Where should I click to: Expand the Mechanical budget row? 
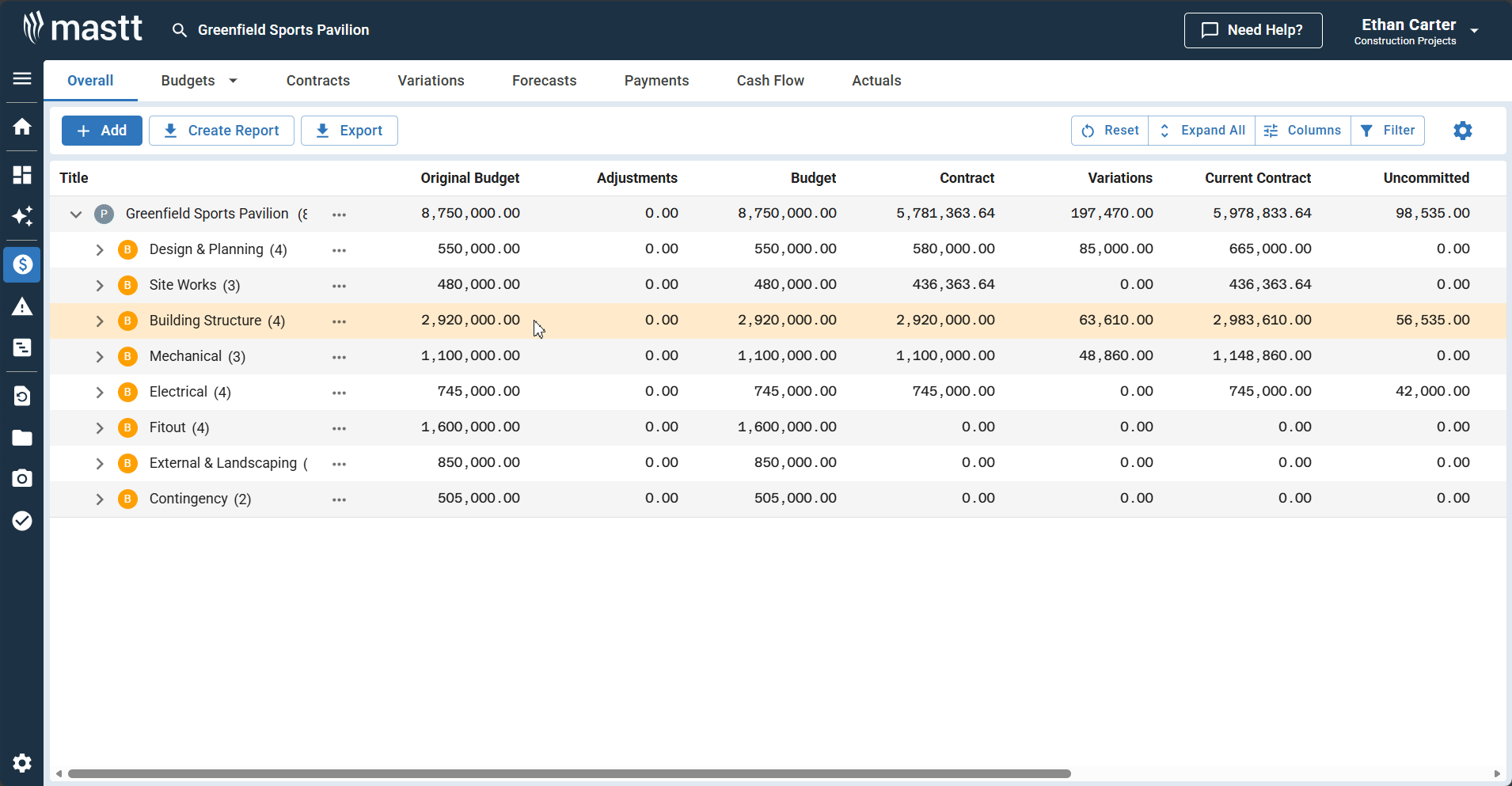[100, 356]
